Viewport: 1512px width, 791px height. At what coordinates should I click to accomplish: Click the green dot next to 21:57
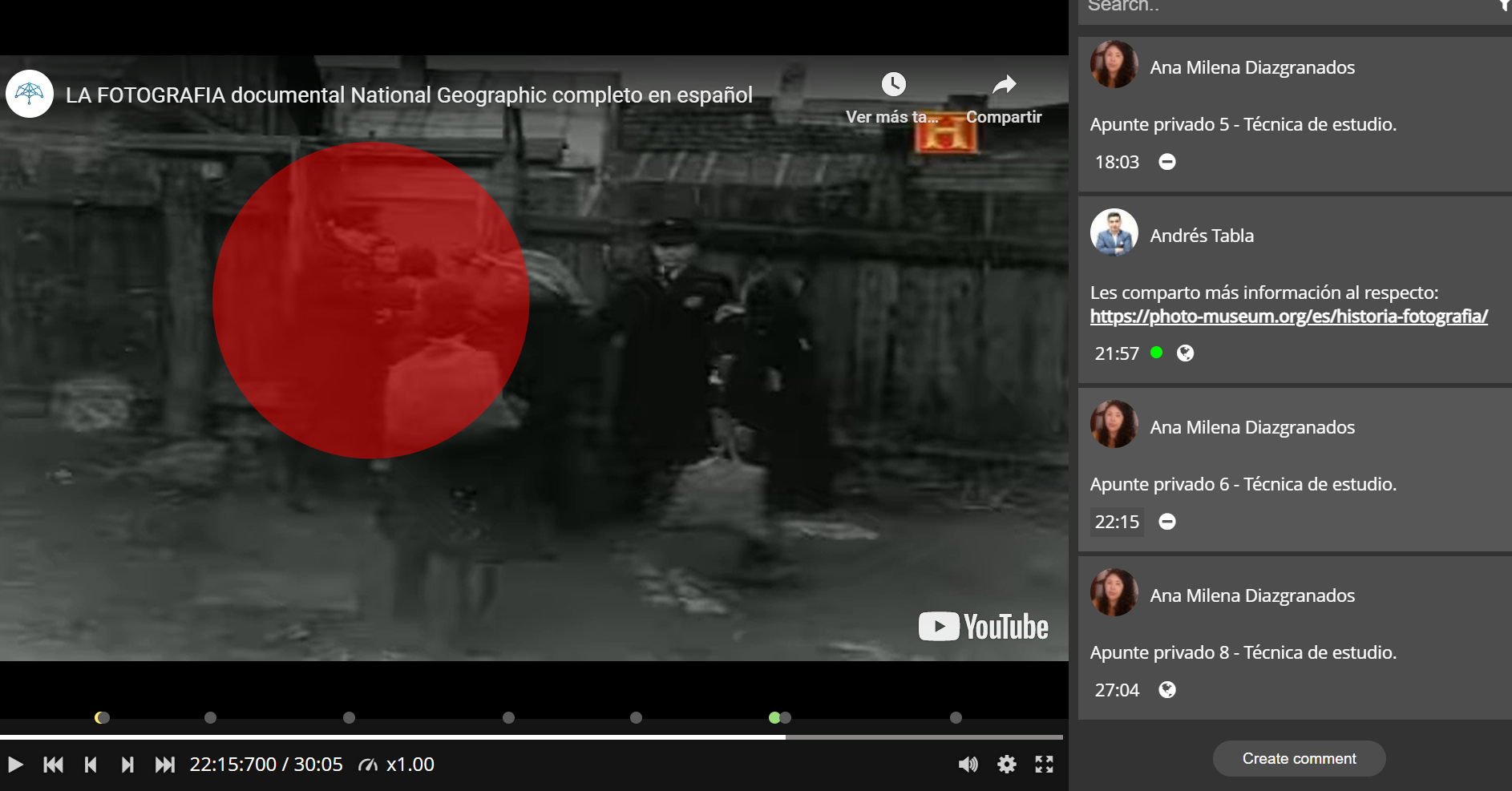(1156, 352)
